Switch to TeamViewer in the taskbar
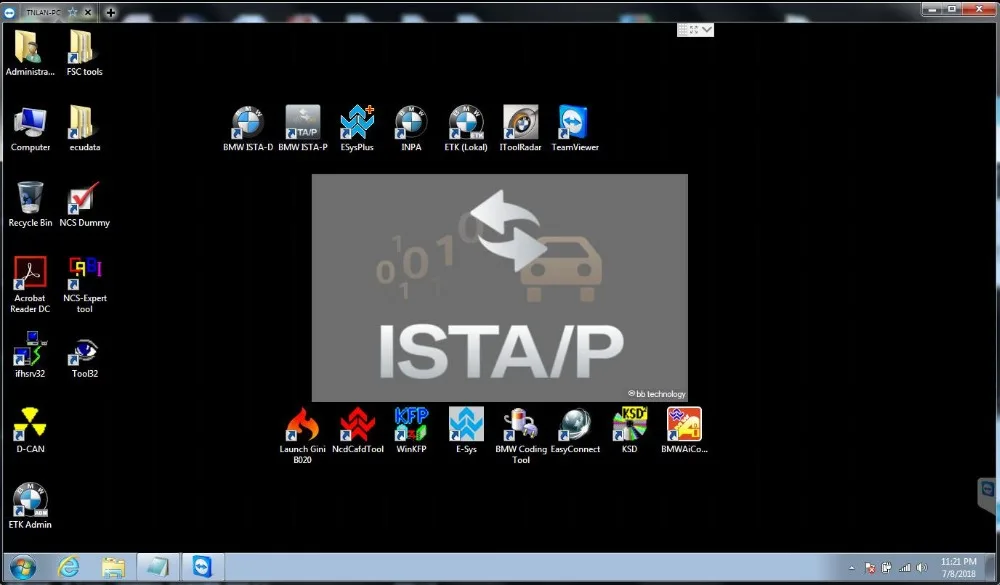This screenshot has width=1000, height=585. [203, 567]
